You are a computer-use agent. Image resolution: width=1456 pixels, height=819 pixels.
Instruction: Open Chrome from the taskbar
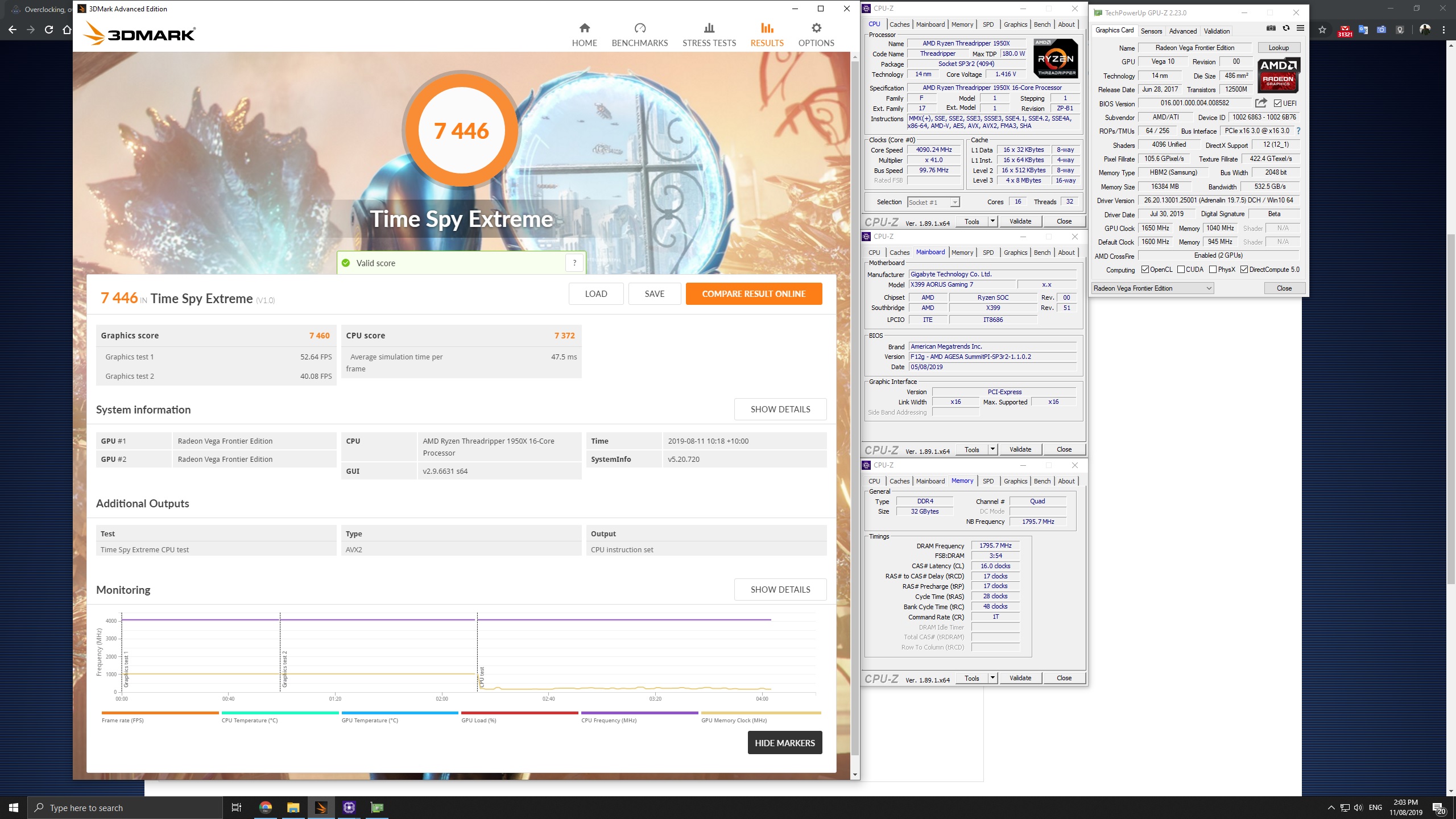(x=265, y=807)
